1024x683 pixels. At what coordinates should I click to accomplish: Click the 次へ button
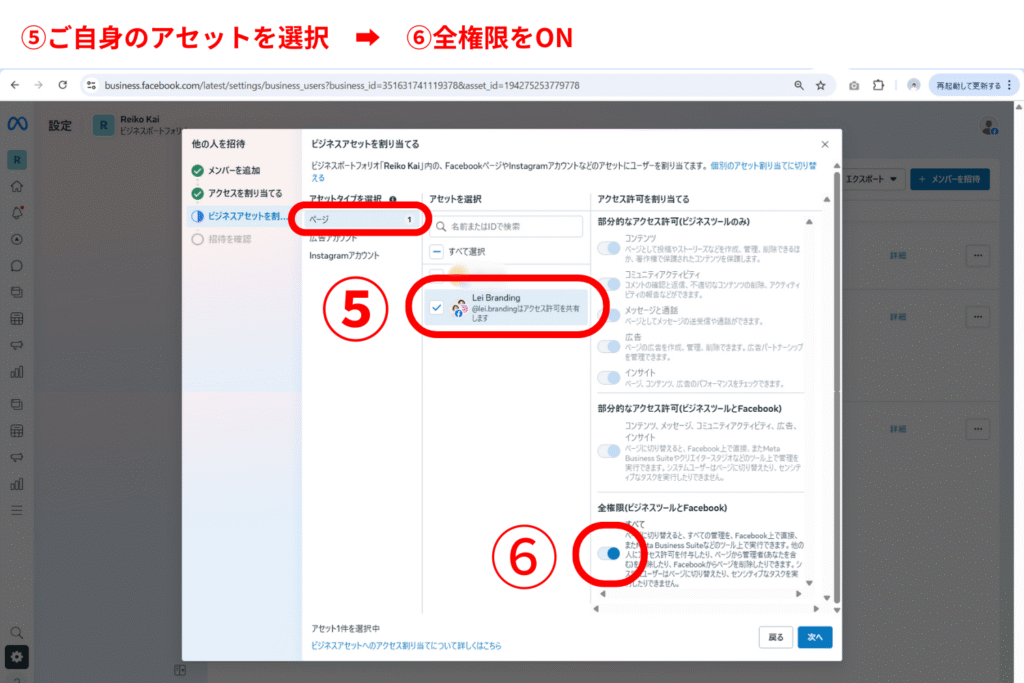tap(814, 636)
